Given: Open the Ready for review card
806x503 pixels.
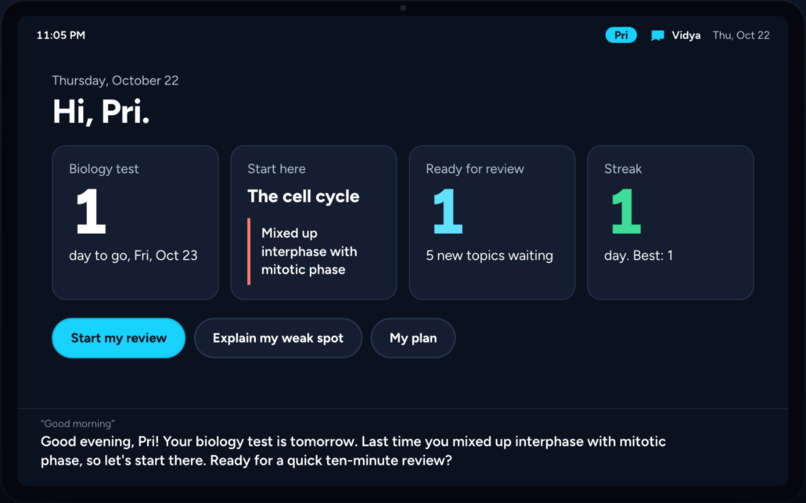Looking at the screenshot, I should pos(492,222).
